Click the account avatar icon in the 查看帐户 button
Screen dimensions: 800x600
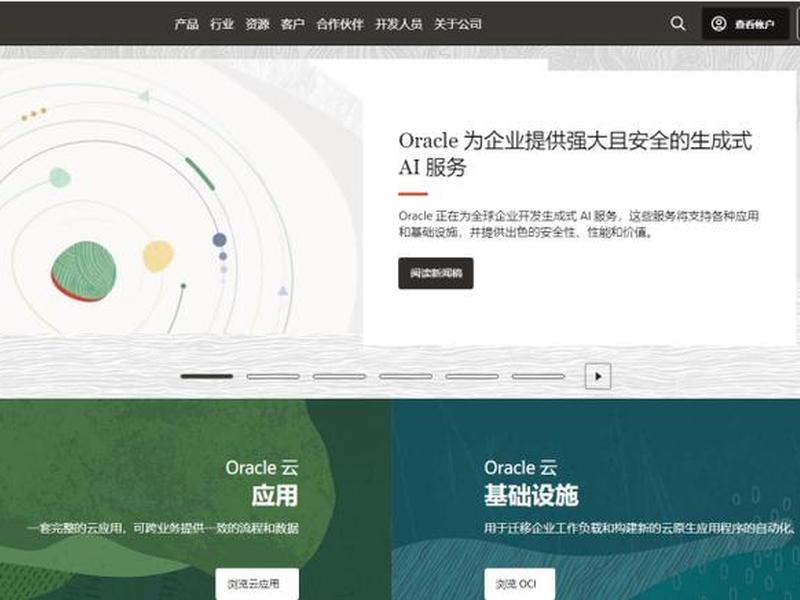(719, 24)
